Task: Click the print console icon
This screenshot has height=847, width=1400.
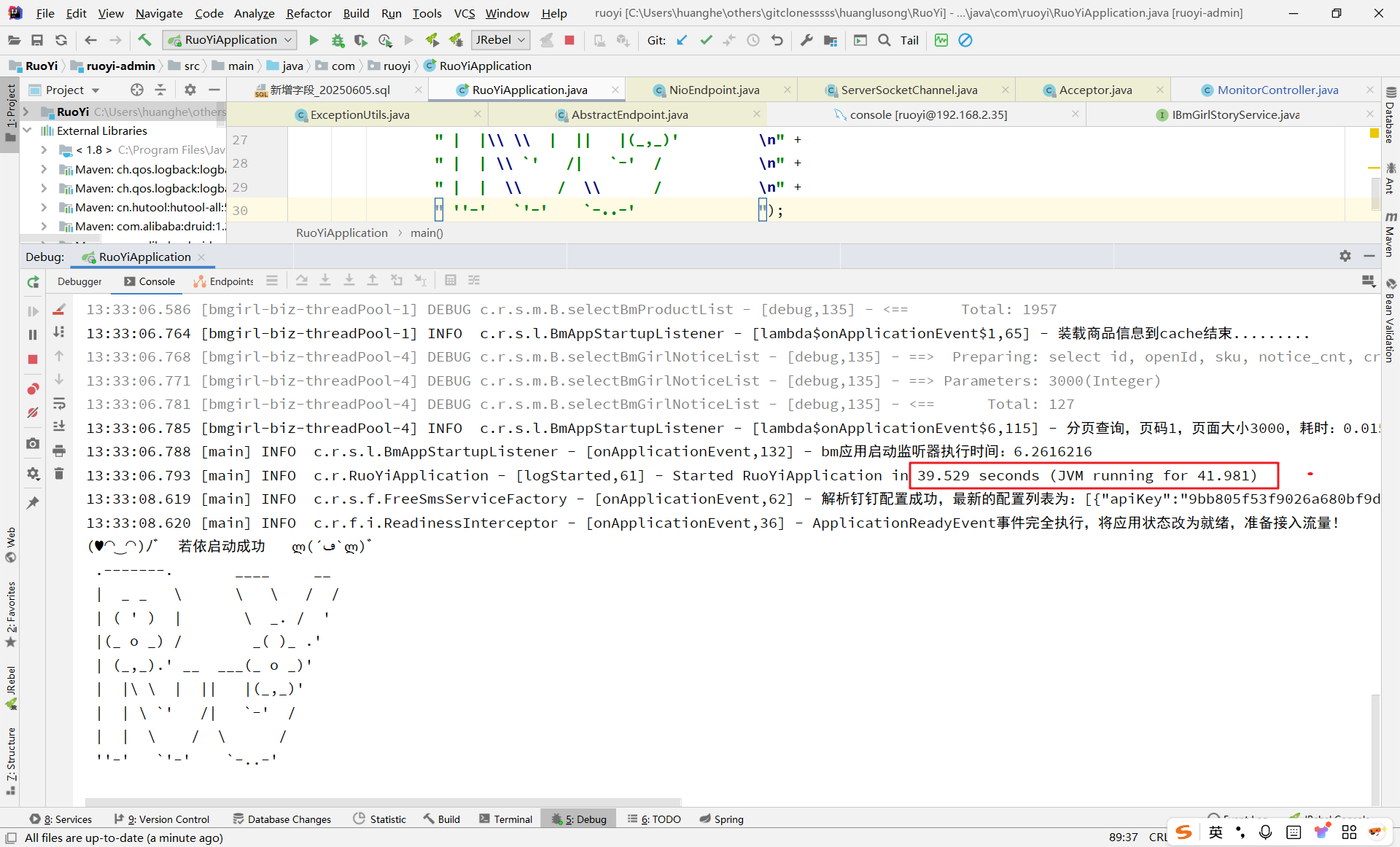Action: (x=59, y=450)
